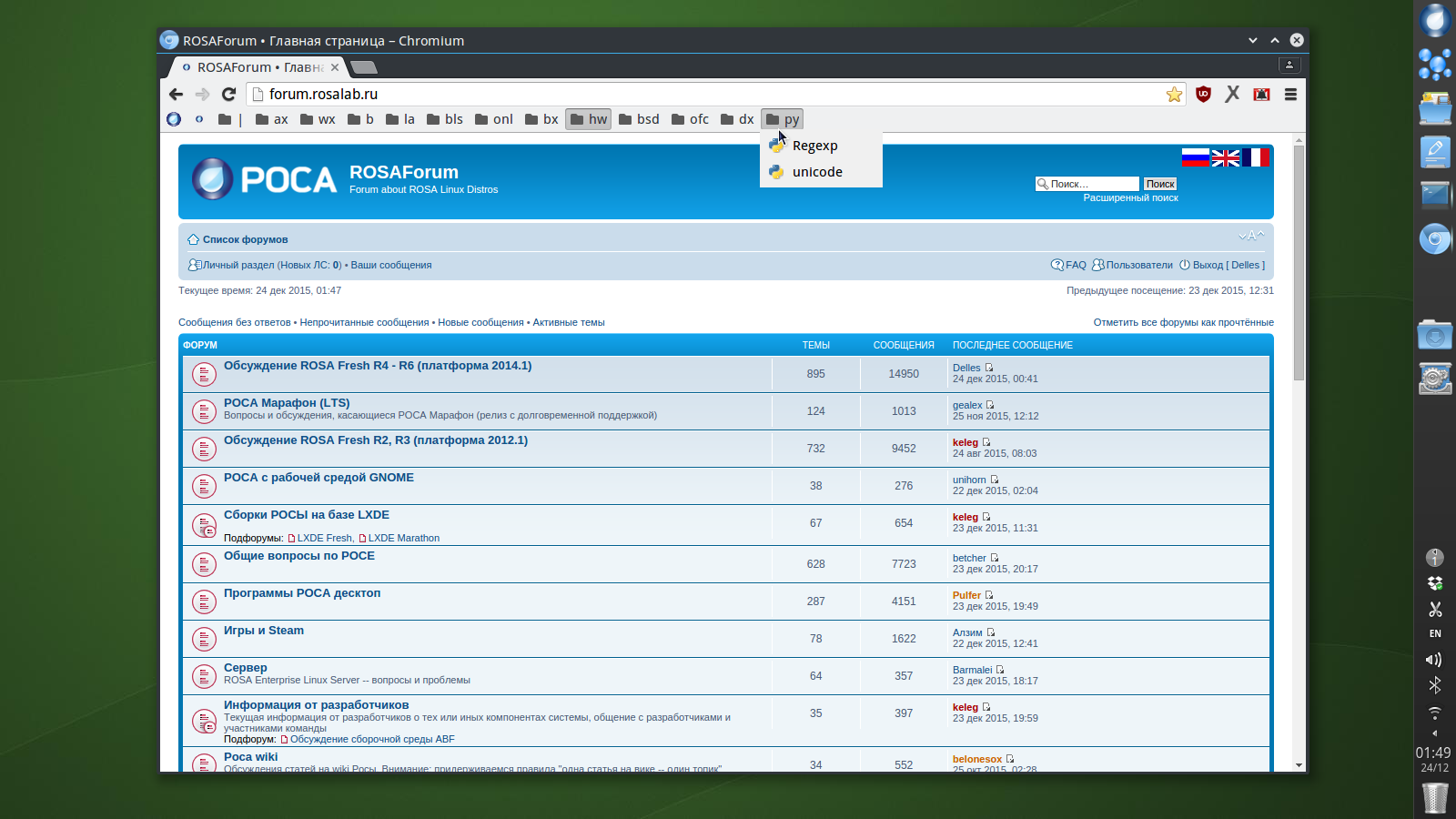View latest post icon next to gealex
Viewport: 1456px width, 819px height.
[x=990, y=405]
